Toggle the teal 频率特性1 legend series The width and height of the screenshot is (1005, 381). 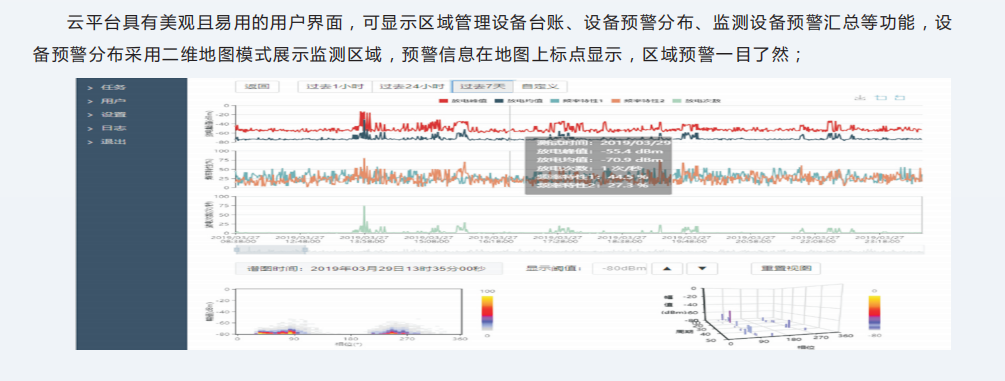(576, 101)
